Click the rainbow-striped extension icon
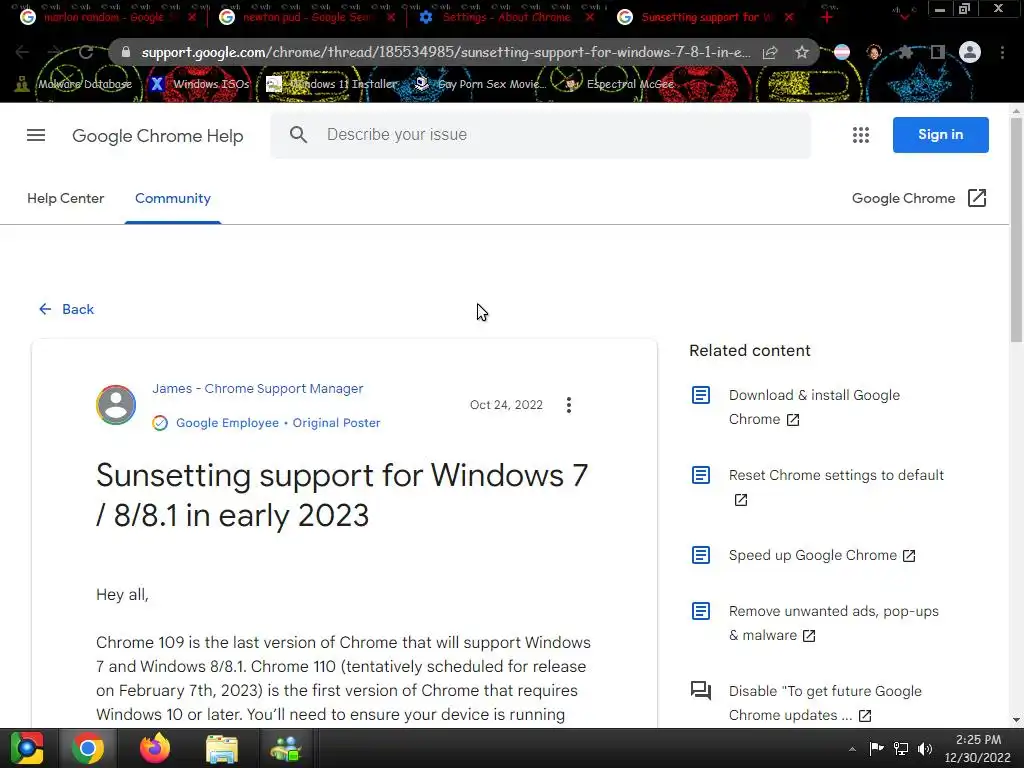 point(842,52)
